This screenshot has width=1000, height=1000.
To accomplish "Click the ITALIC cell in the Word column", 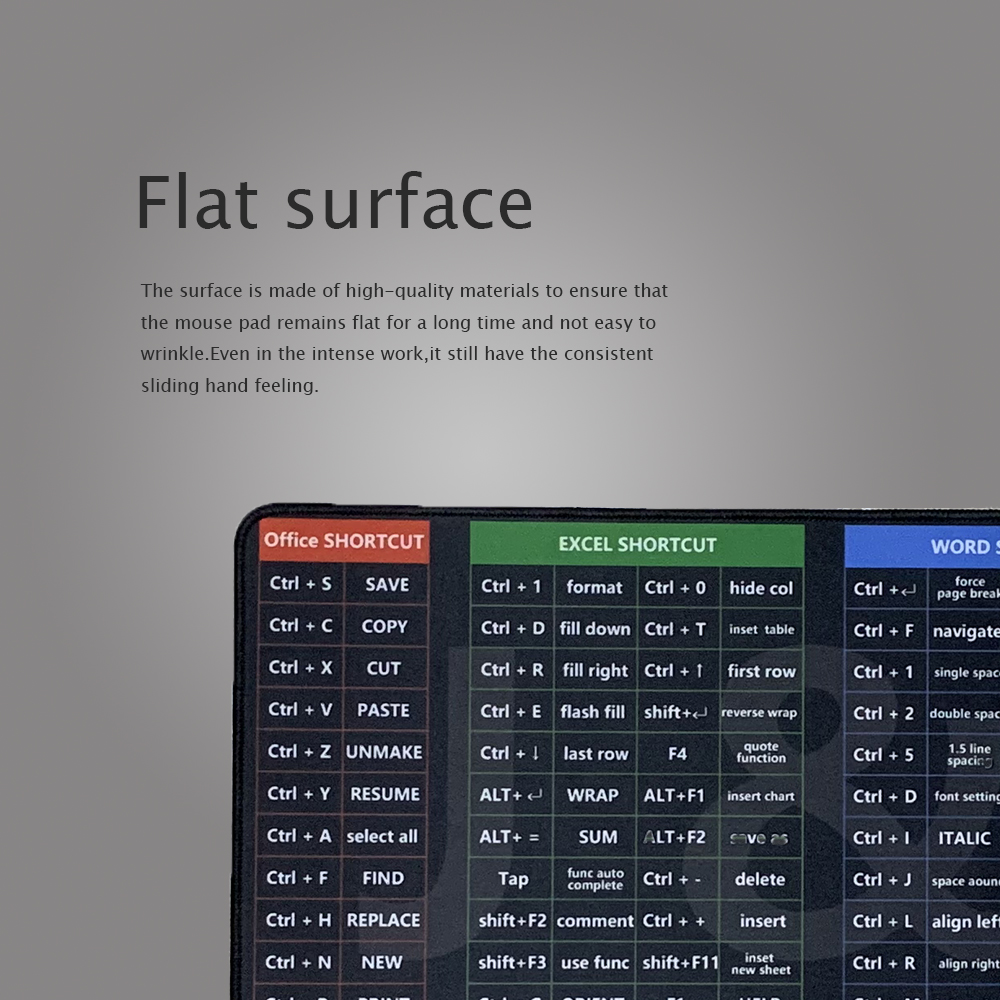I will click(x=964, y=838).
